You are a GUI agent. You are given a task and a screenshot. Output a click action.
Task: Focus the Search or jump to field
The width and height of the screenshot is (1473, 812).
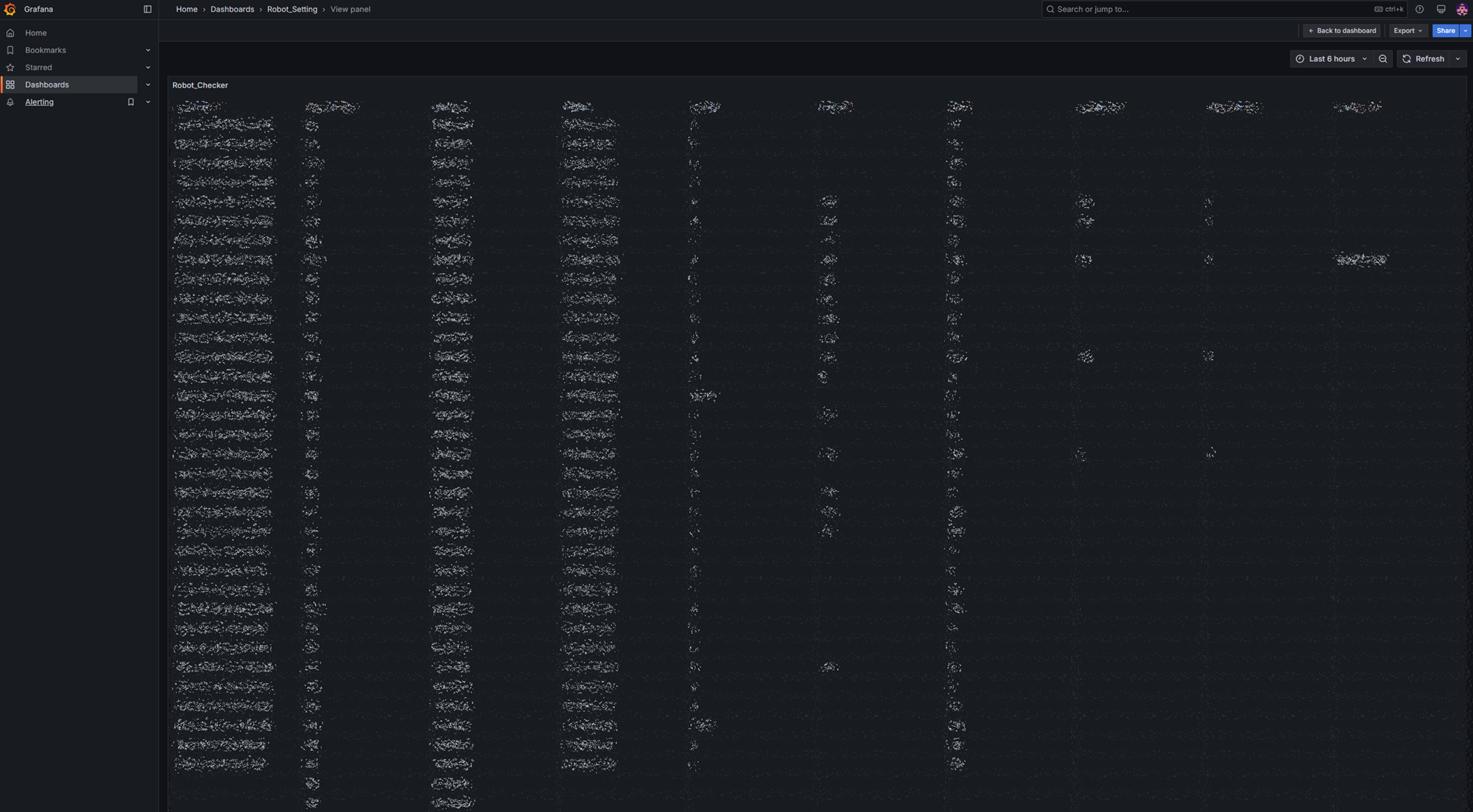tap(1208, 10)
